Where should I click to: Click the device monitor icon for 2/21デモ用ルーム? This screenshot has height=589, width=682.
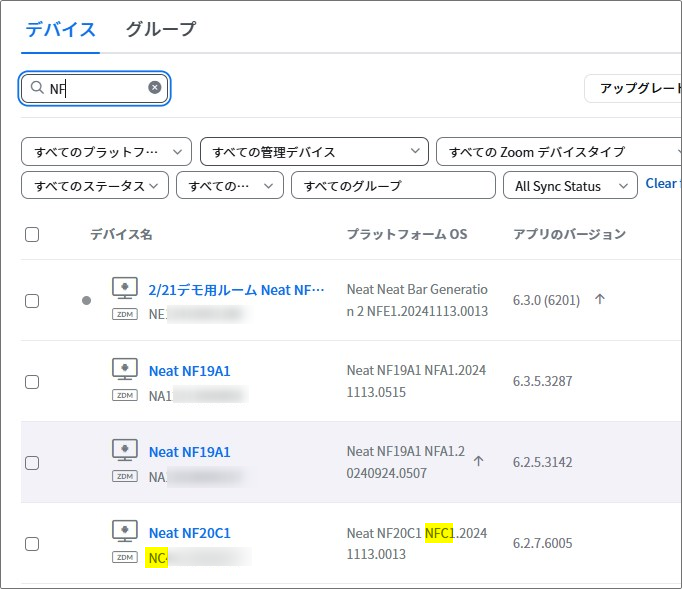click(125, 288)
